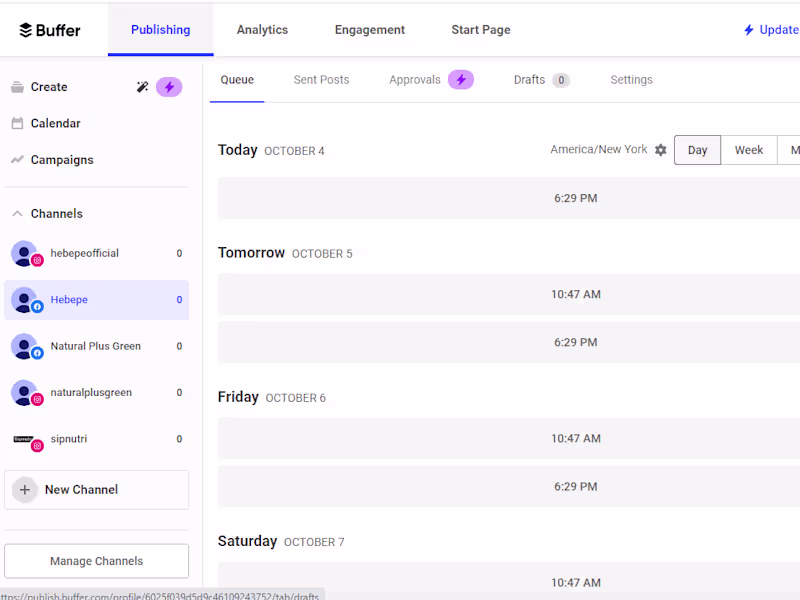Switch queue view to Day
This screenshot has width=800, height=600.
[x=697, y=150]
